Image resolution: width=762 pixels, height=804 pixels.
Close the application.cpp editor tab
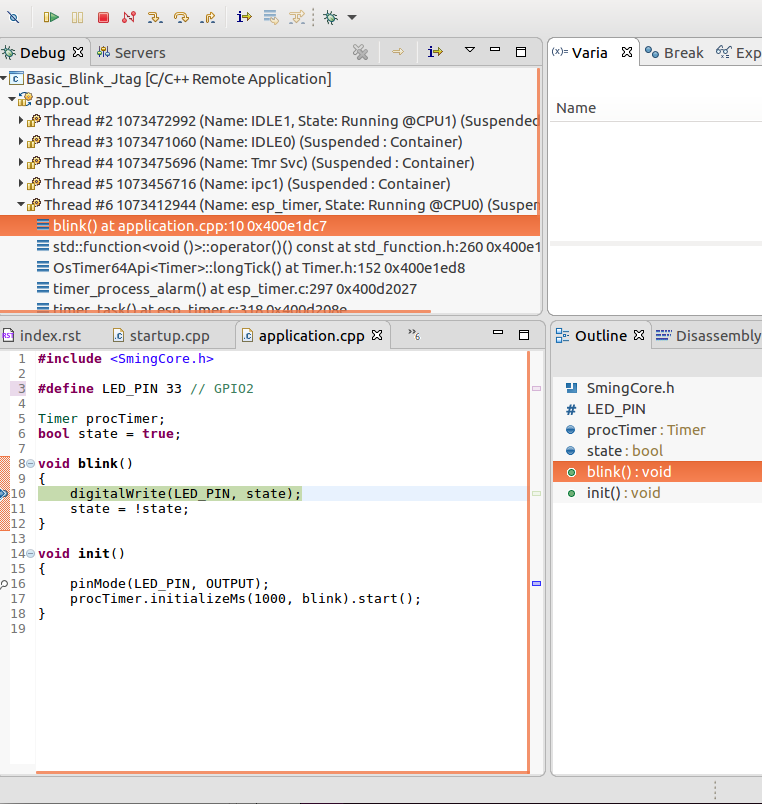(377, 336)
